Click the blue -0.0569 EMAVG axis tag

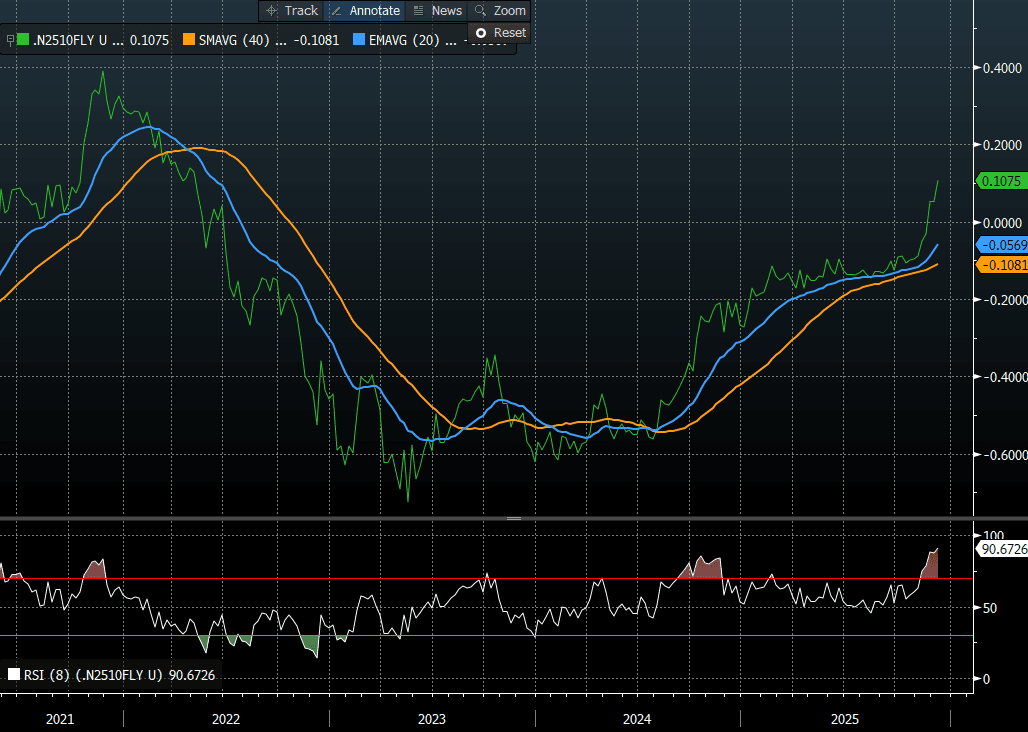(1000, 246)
